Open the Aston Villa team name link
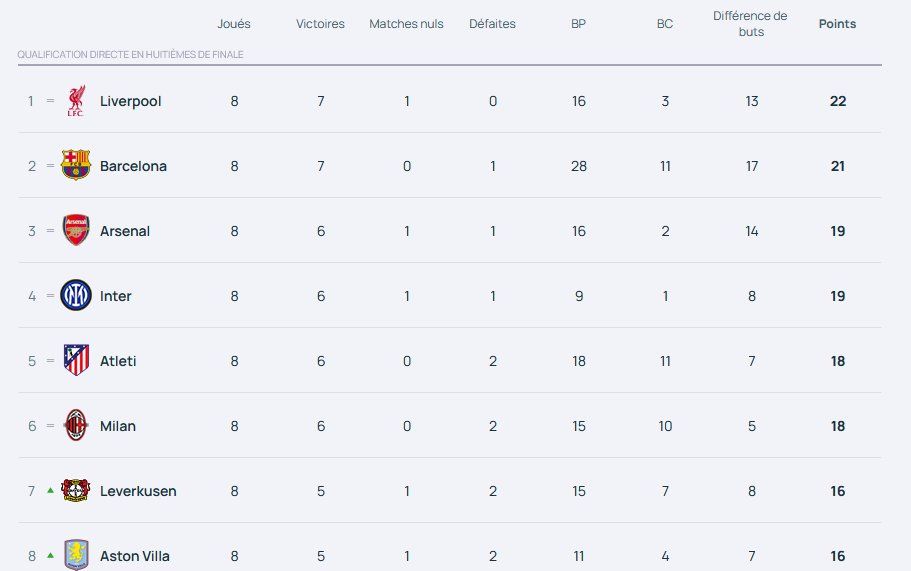 click(135, 556)
